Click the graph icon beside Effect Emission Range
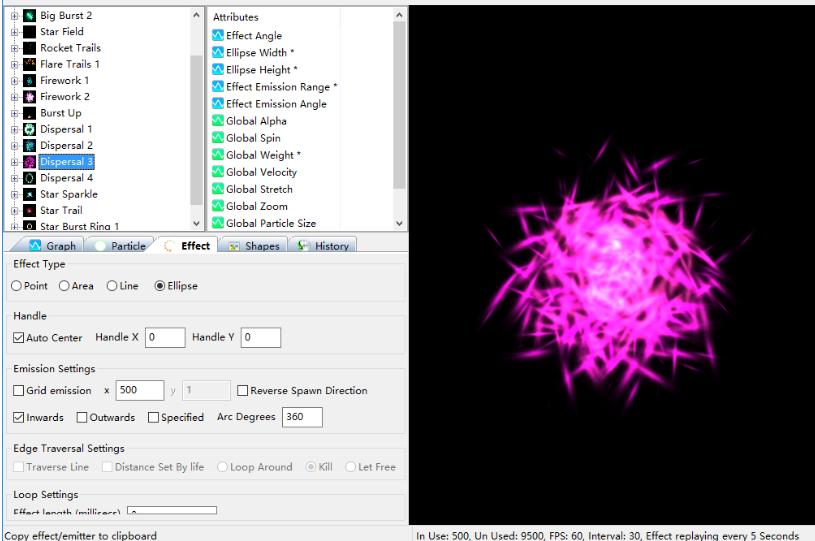The height and width of the screenshot is (541, 815). tap(218, 87)
